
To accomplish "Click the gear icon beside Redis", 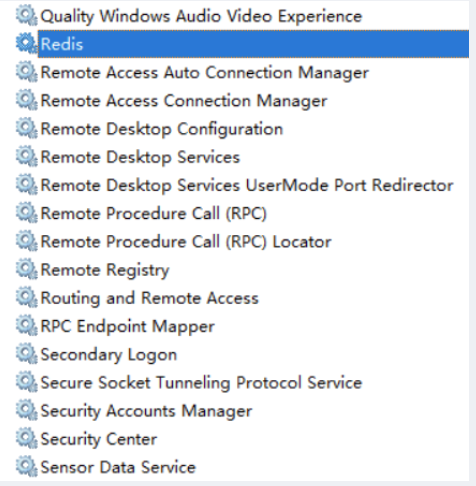I will point(27,43).
